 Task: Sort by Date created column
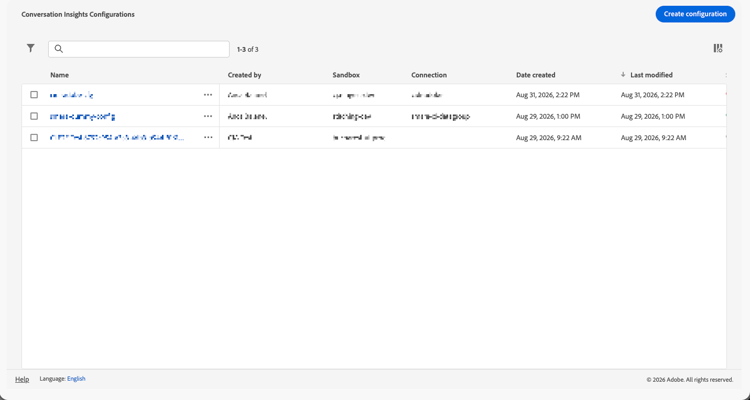[x=536, y=75]
